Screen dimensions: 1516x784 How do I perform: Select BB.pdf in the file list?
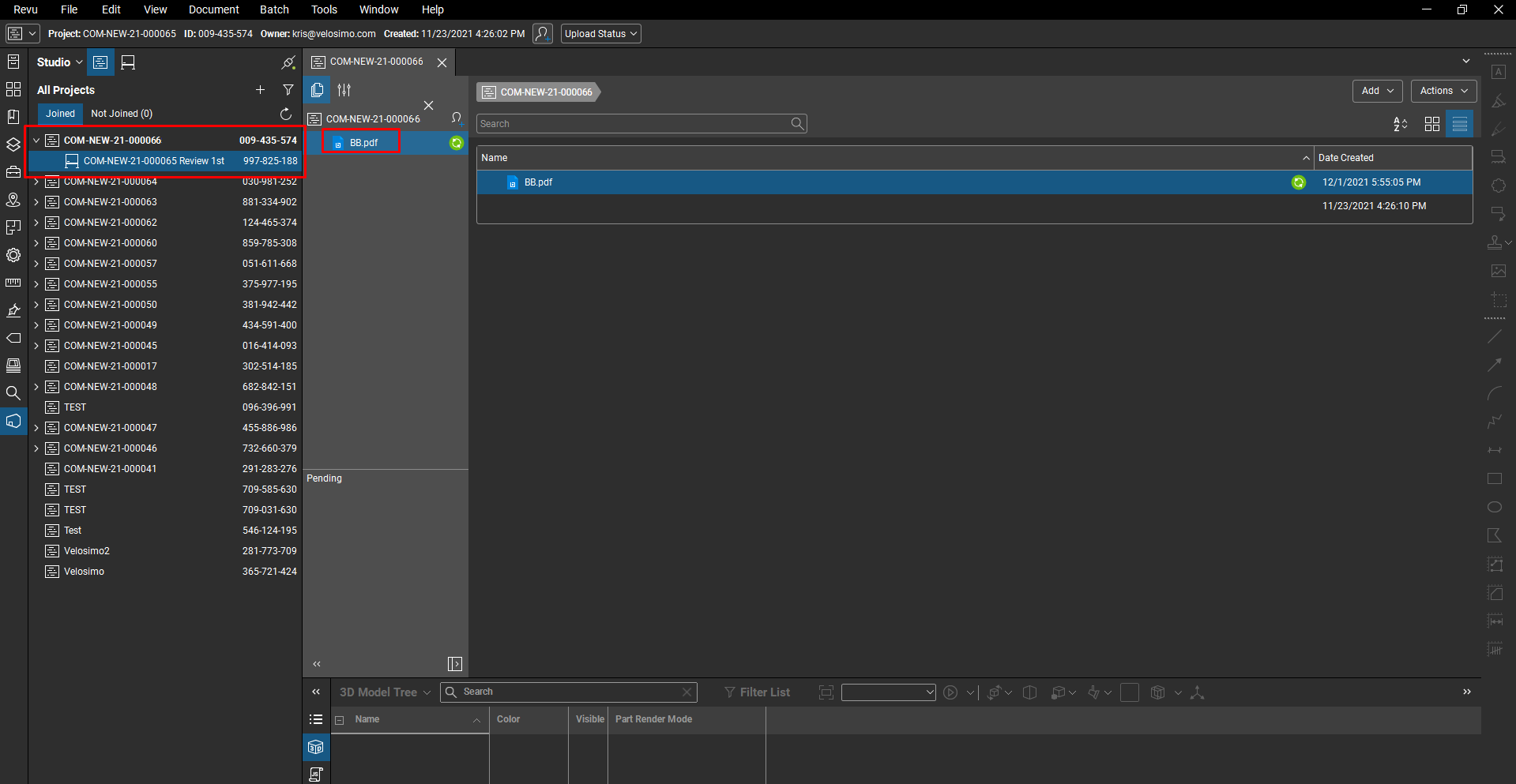click(974, 182)
